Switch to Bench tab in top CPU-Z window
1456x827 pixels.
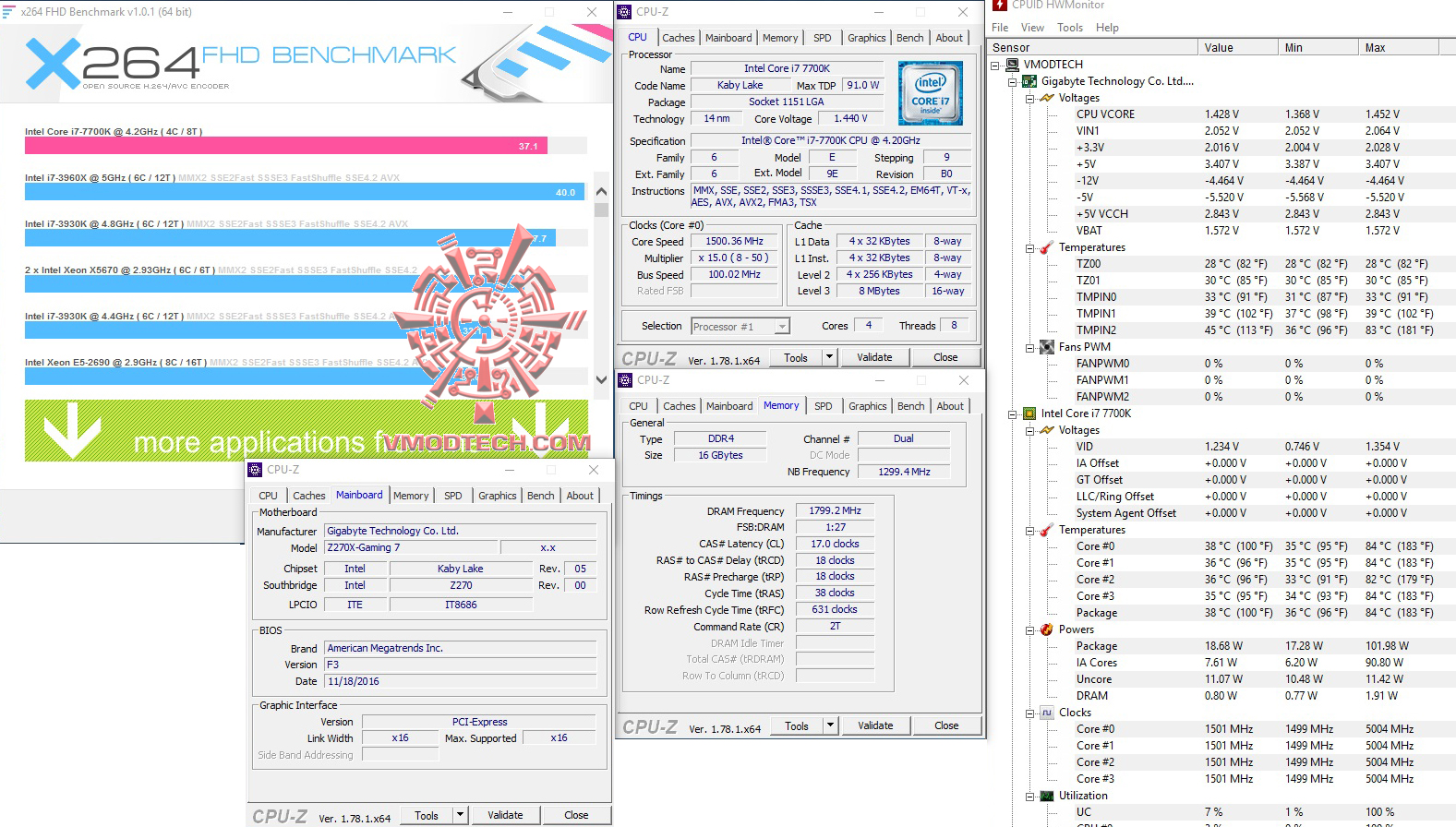910,38
